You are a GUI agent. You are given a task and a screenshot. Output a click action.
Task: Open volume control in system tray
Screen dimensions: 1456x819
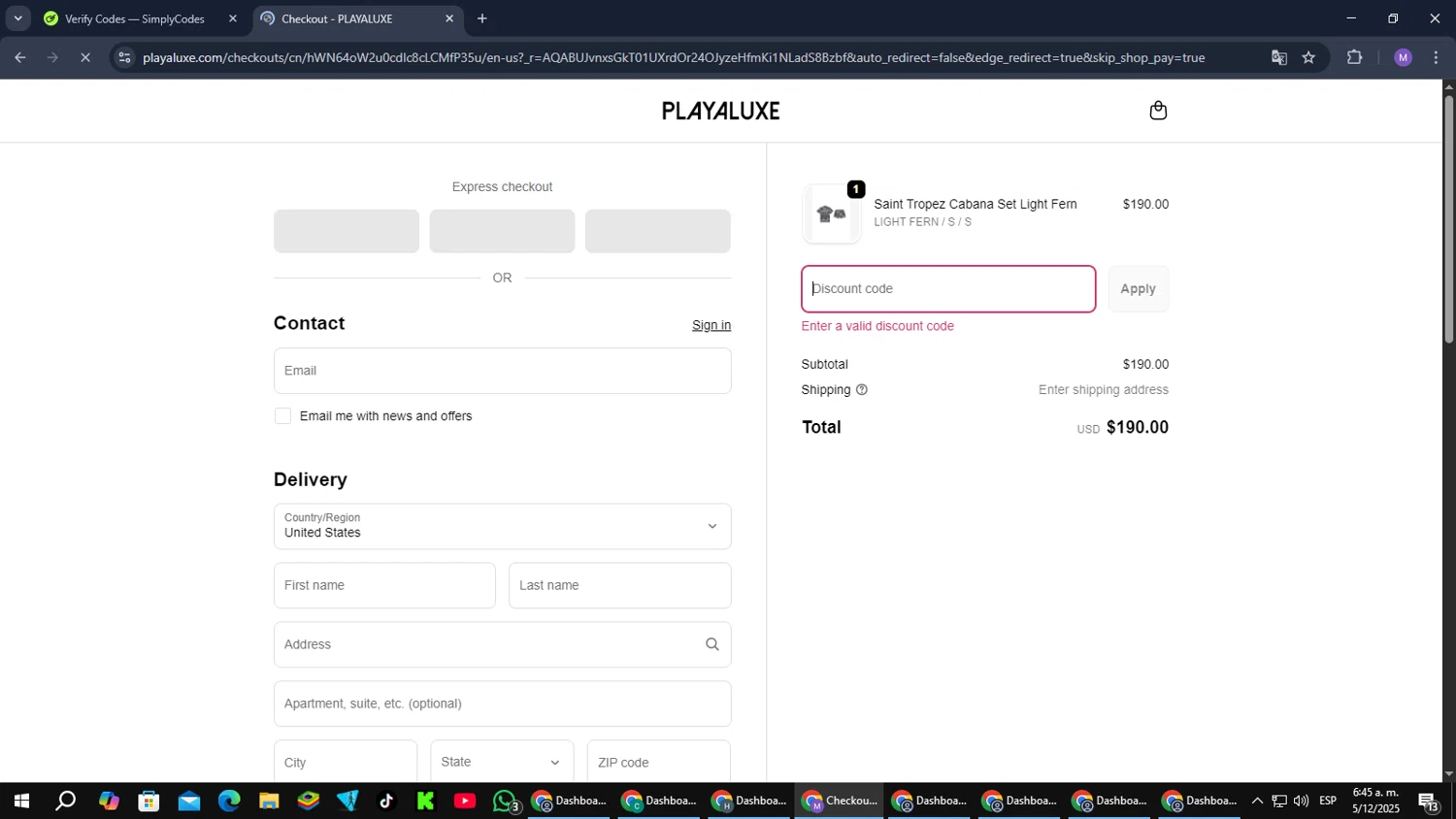point(1301,802)
